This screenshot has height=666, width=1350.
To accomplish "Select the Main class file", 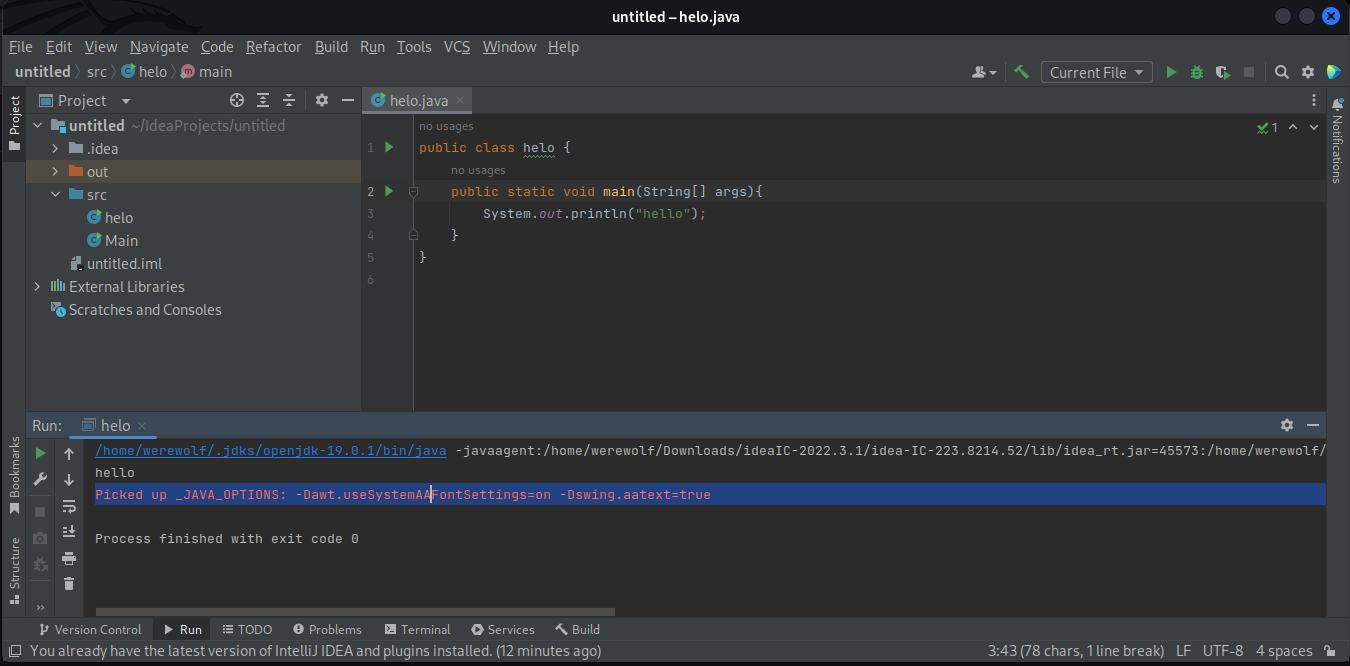I will [x=121, y=240].
